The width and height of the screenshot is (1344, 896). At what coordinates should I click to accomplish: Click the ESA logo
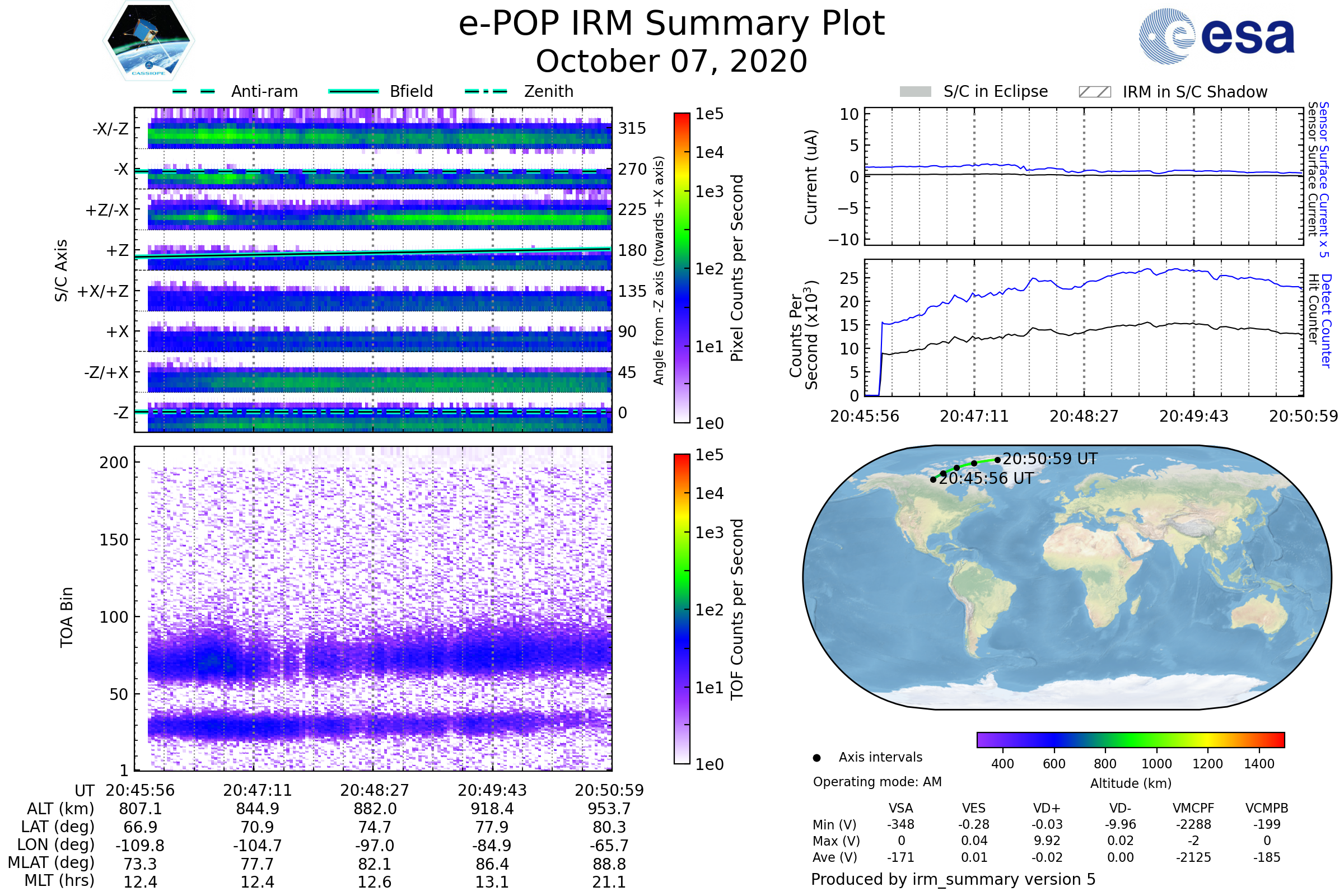tap(1216, 35)
